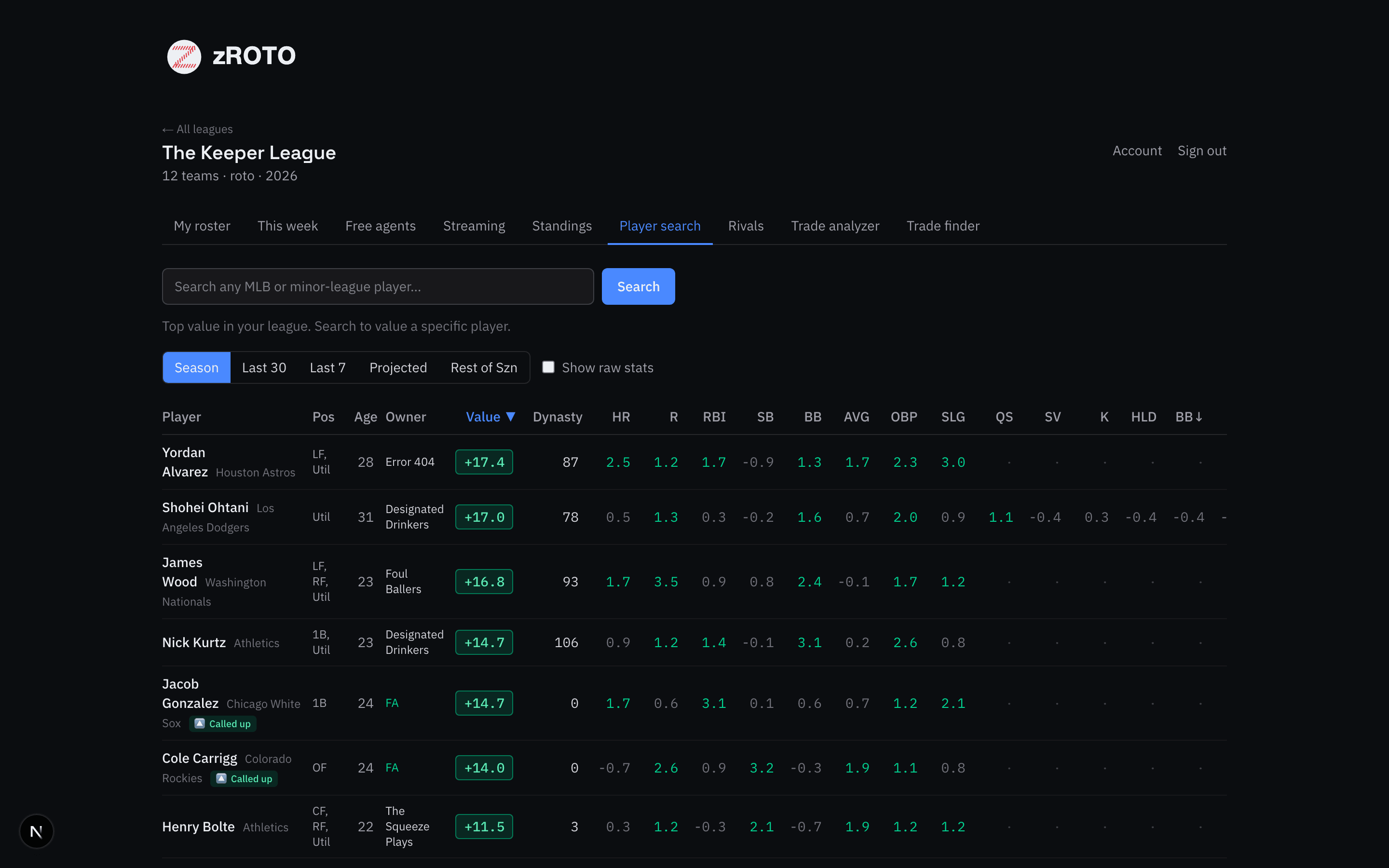Click FA owner in Cole Carrigg row

click(392, 768)
